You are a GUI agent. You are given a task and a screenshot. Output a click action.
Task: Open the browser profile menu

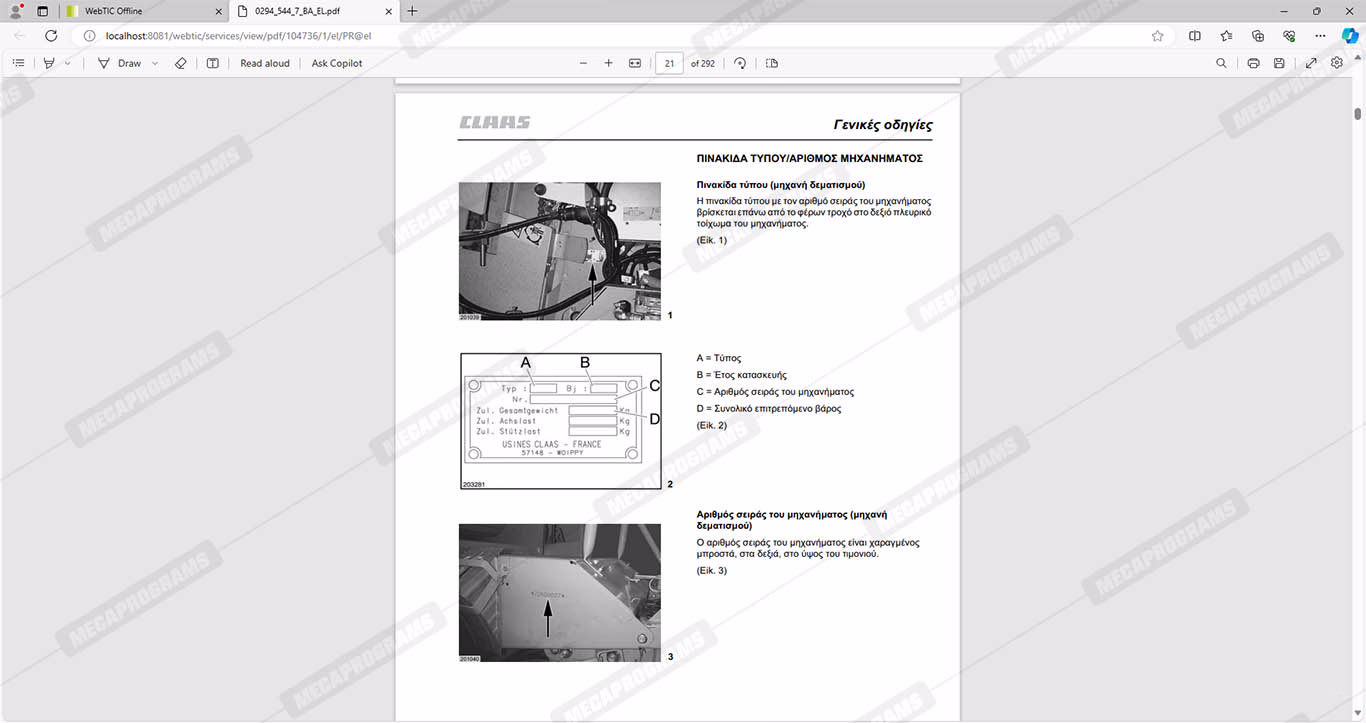[16, 11]
